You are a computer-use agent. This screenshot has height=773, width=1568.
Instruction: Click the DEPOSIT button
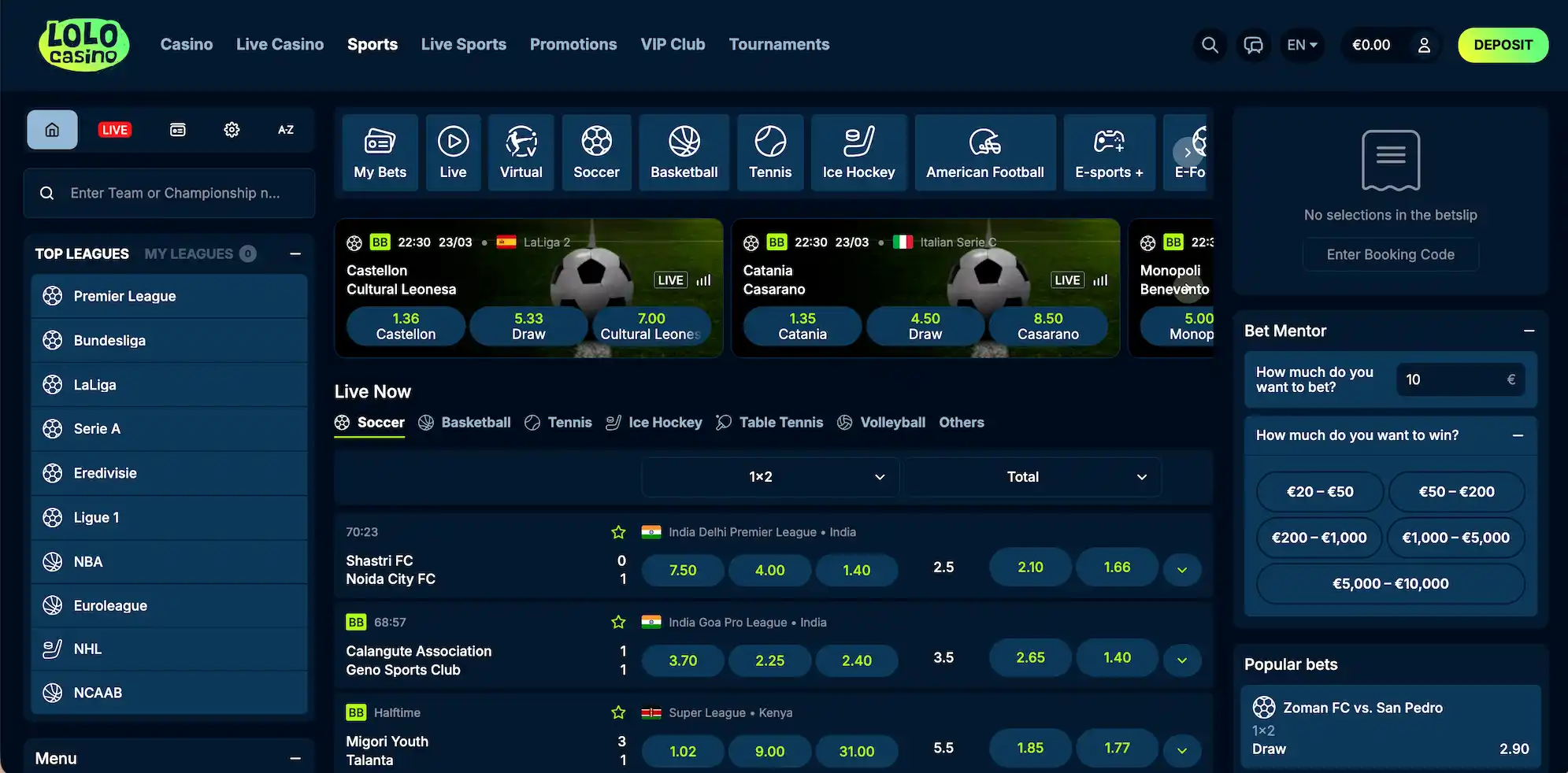(1503, 45)
